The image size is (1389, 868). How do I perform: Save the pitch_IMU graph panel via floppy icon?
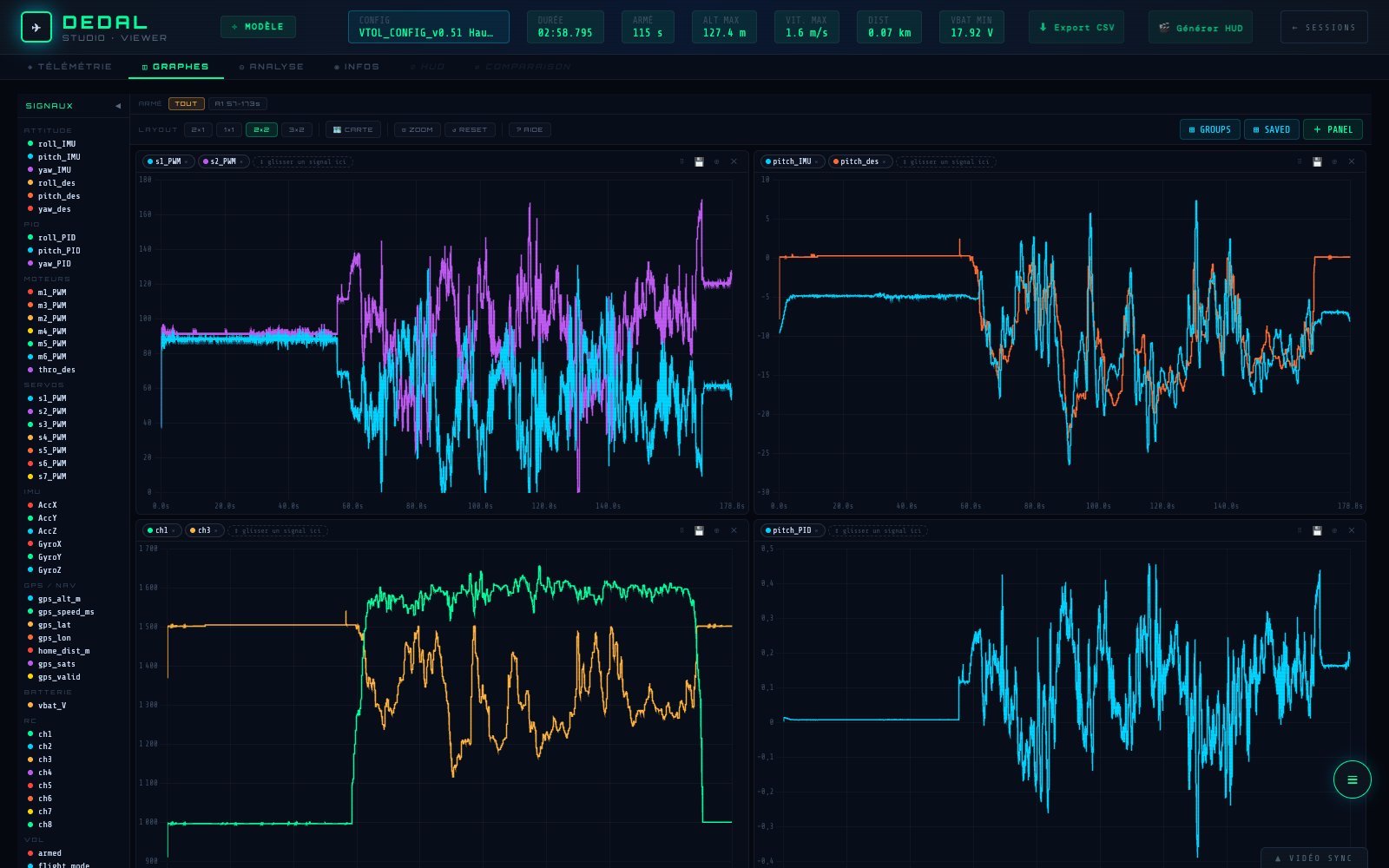tap(1317, 161)
